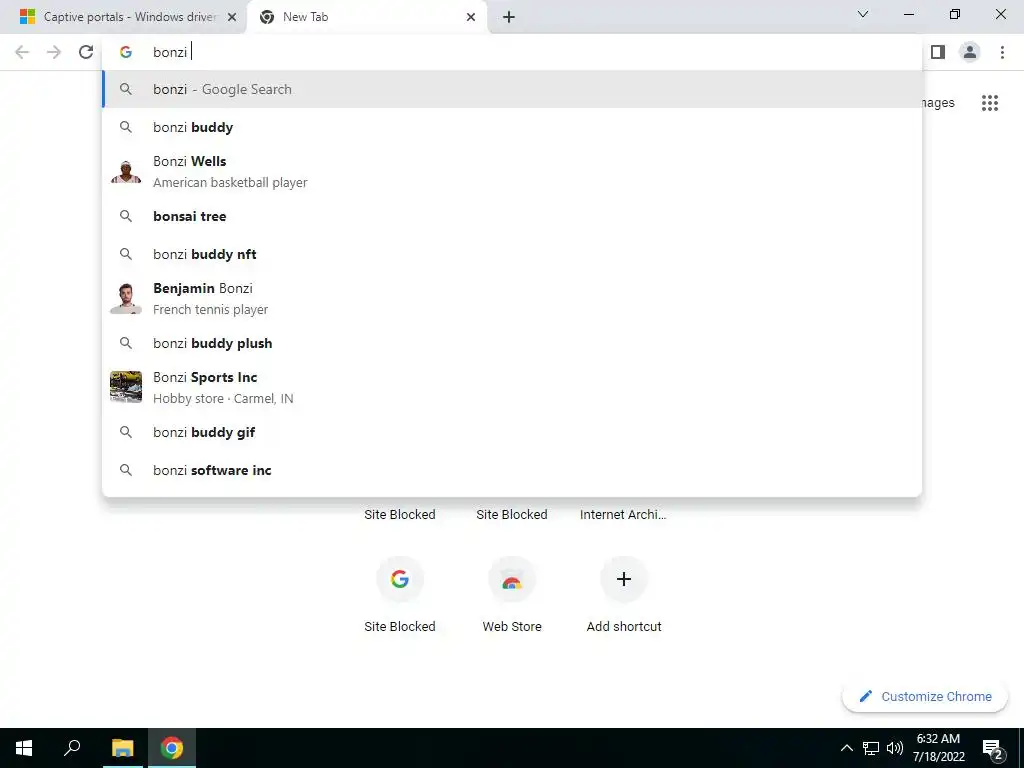Open the profile avatar icon
Viewport: 1024px width, 768px height.
pos(970,52)
